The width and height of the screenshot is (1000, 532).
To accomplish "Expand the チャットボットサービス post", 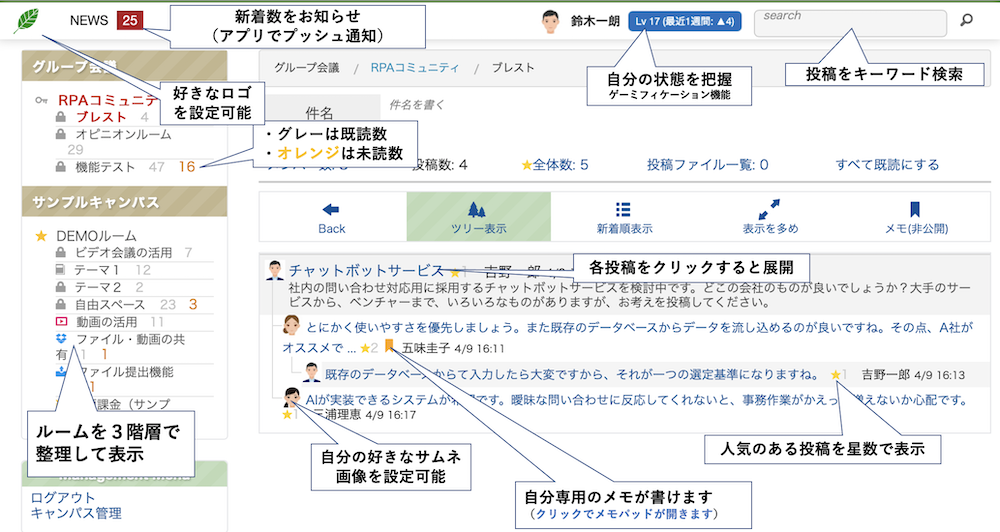I will click(365, 270).
